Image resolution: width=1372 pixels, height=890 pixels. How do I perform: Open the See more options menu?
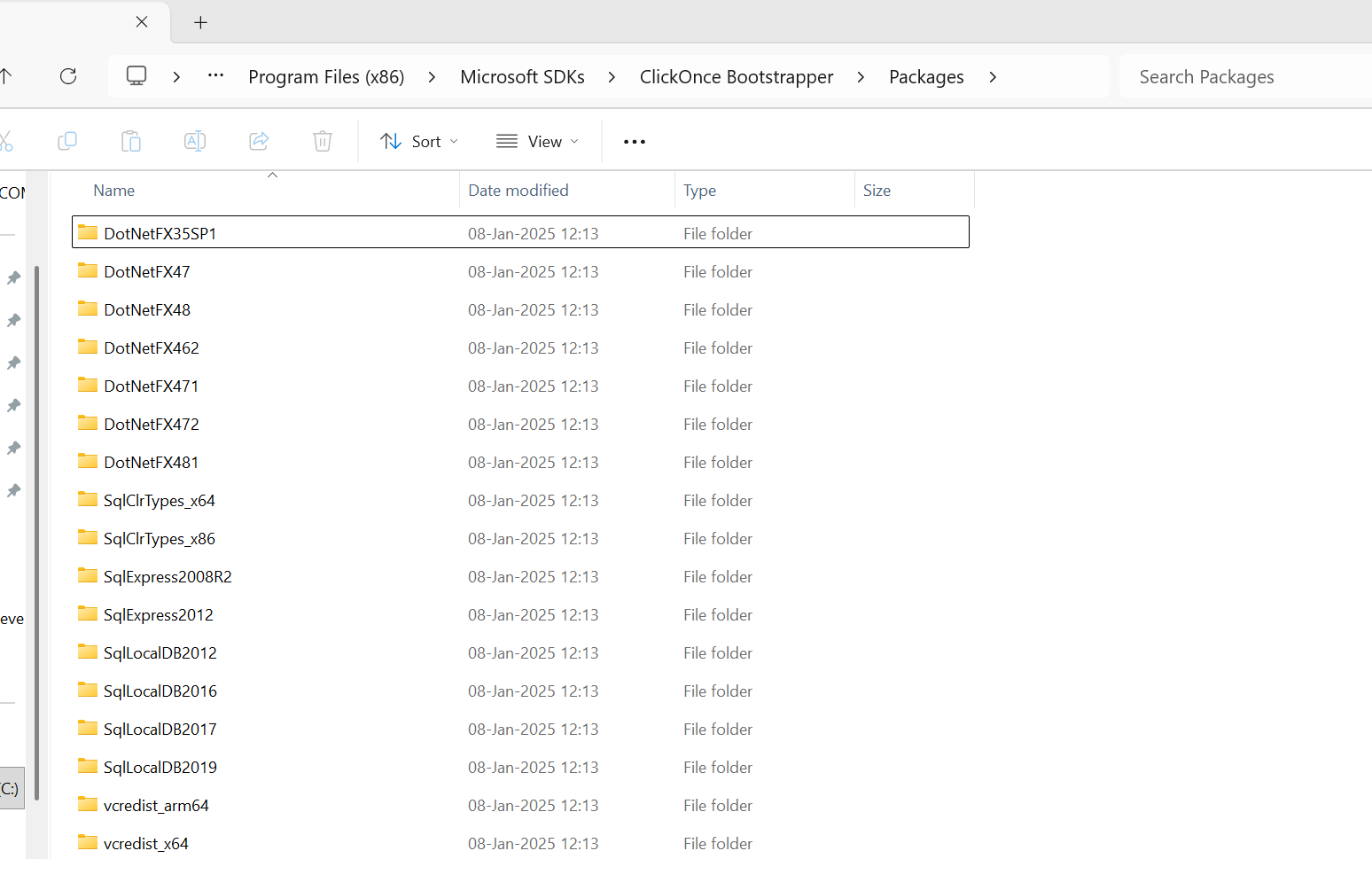tap(635, 142)
